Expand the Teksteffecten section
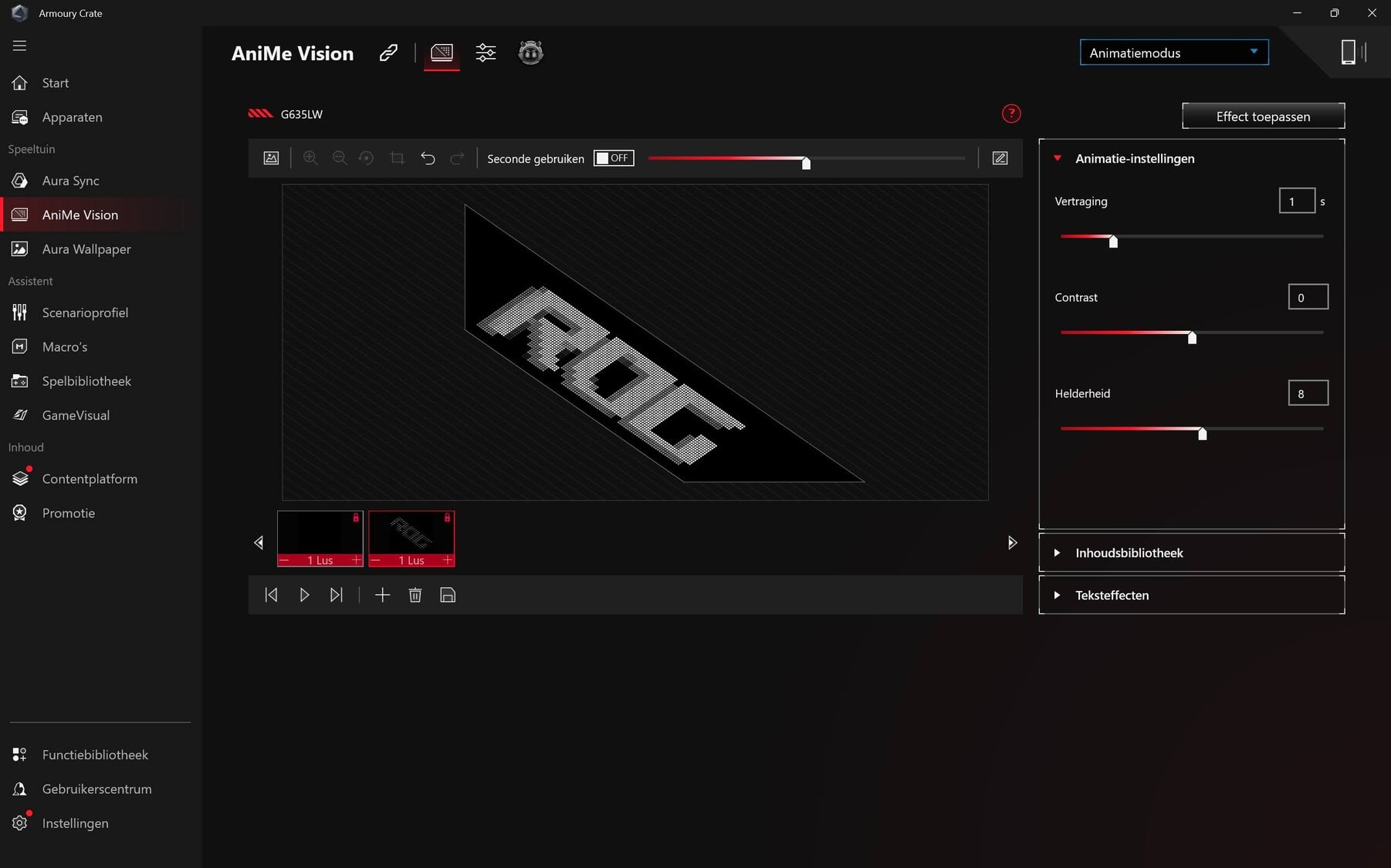This screenshot has height=868, width=1391. point(1191,595)
